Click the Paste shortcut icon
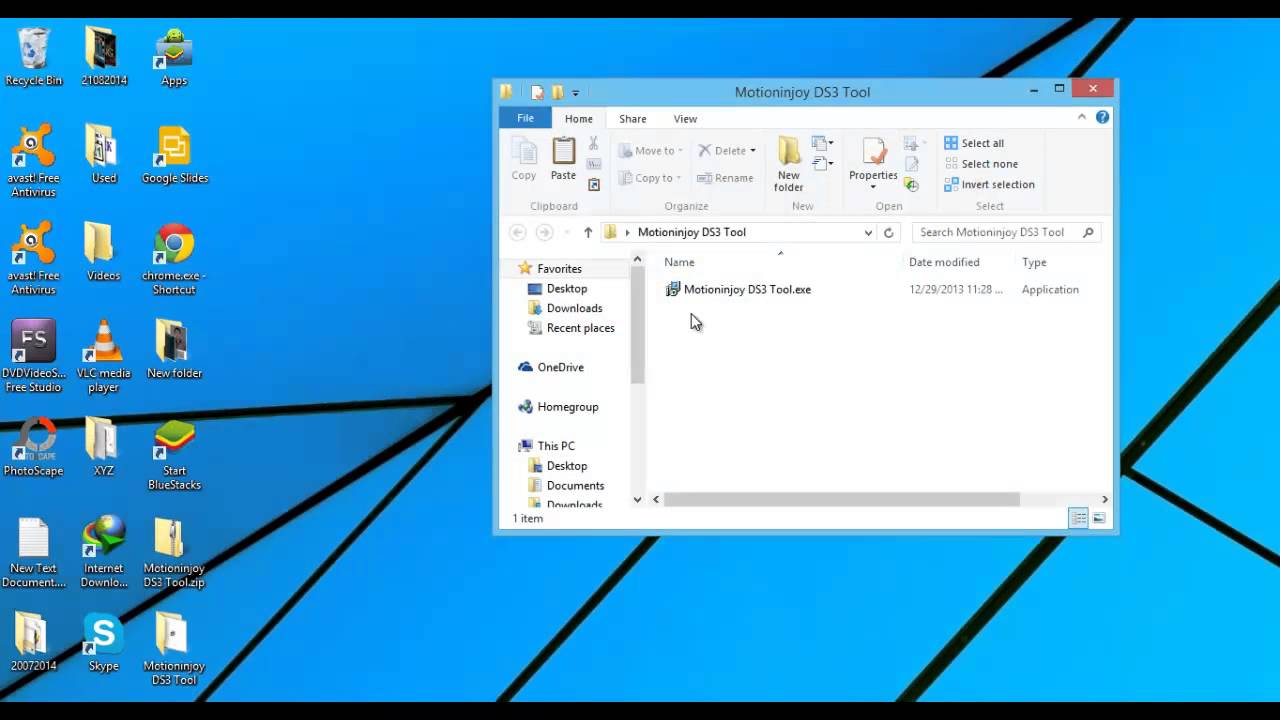 [593, 185]
